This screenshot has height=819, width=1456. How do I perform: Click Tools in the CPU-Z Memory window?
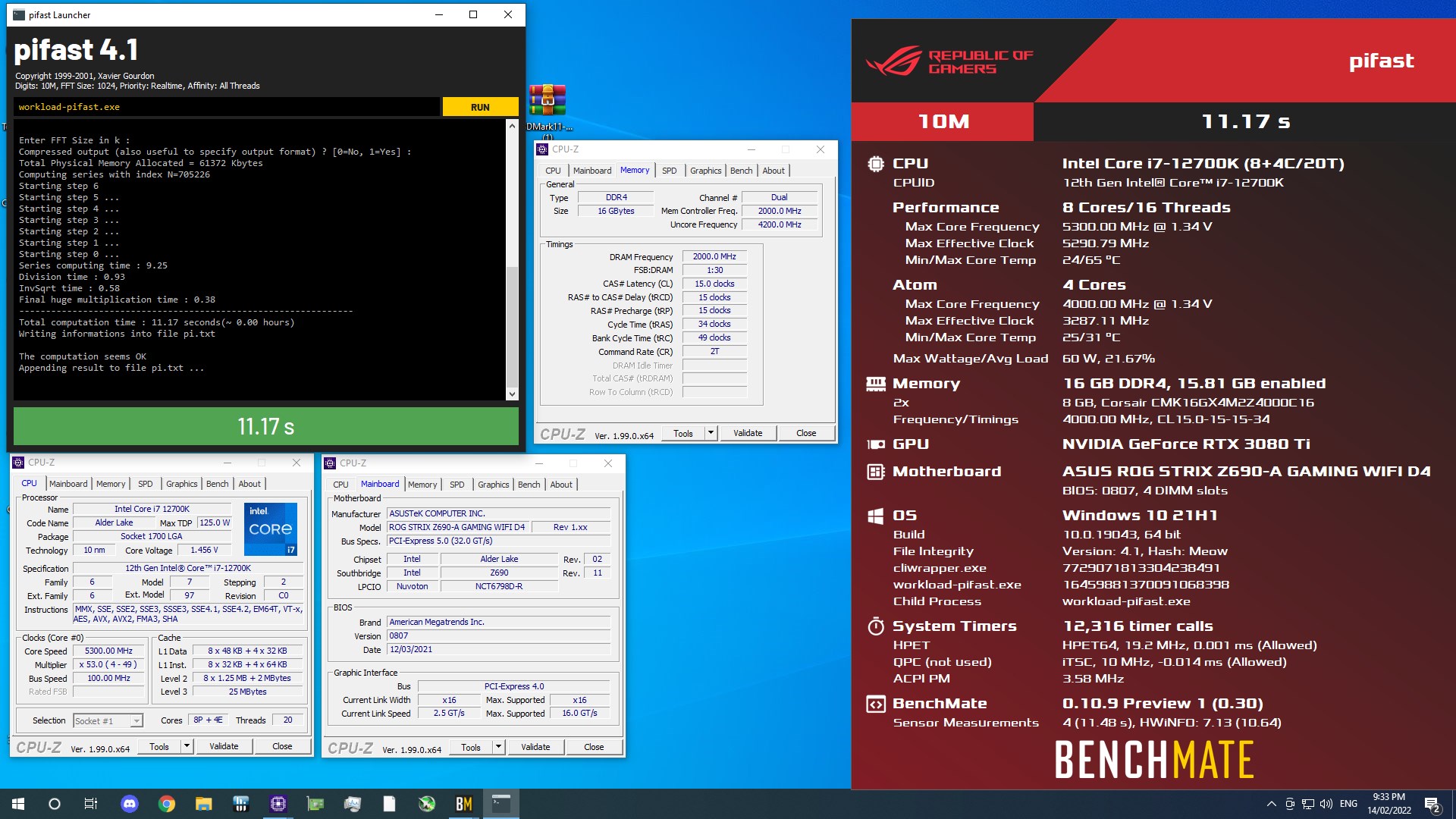tap(683, 433)
